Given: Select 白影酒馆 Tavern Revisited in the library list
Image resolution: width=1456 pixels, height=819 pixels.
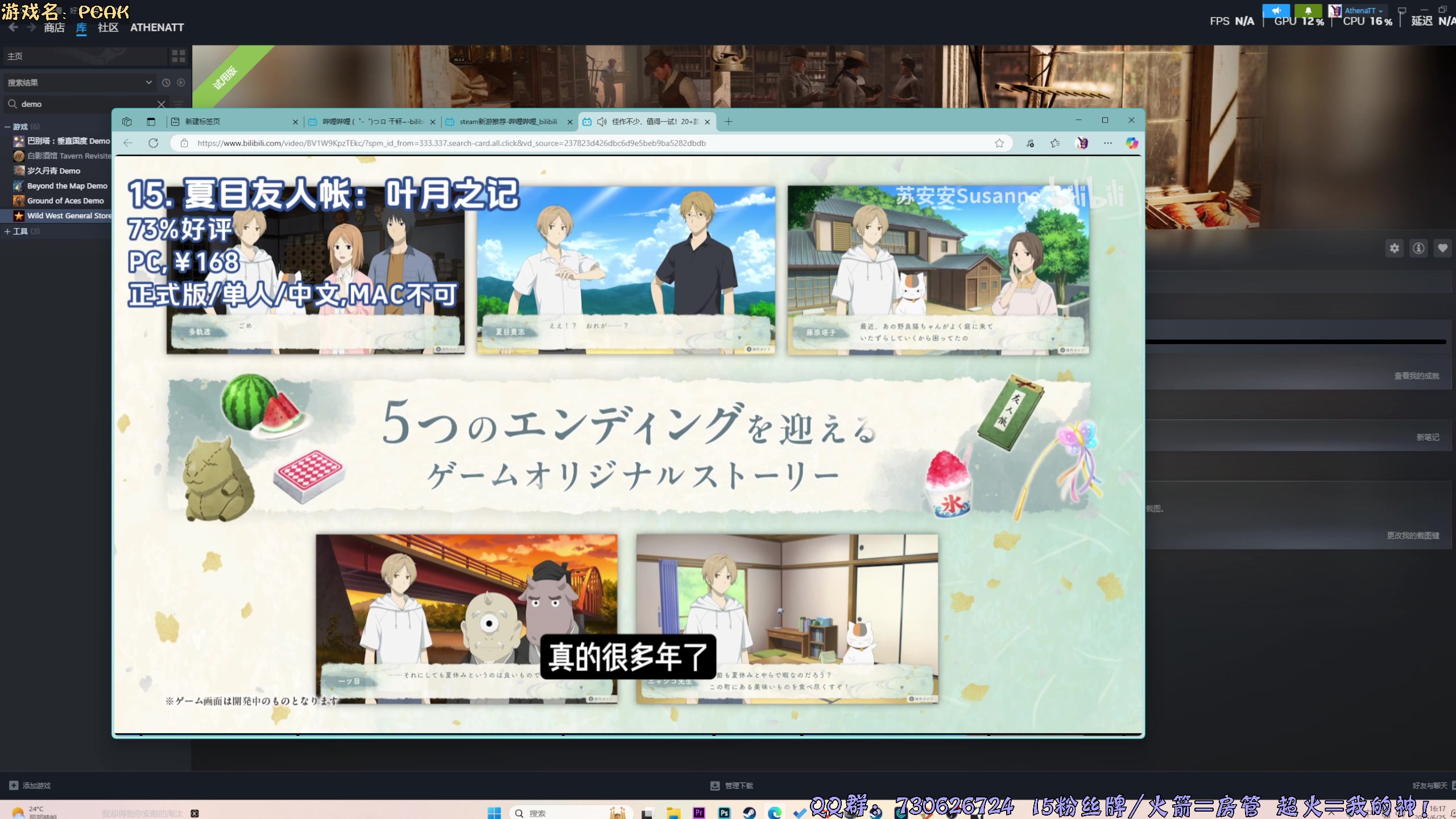Looking at the screenshot, I should coord(61,155).
